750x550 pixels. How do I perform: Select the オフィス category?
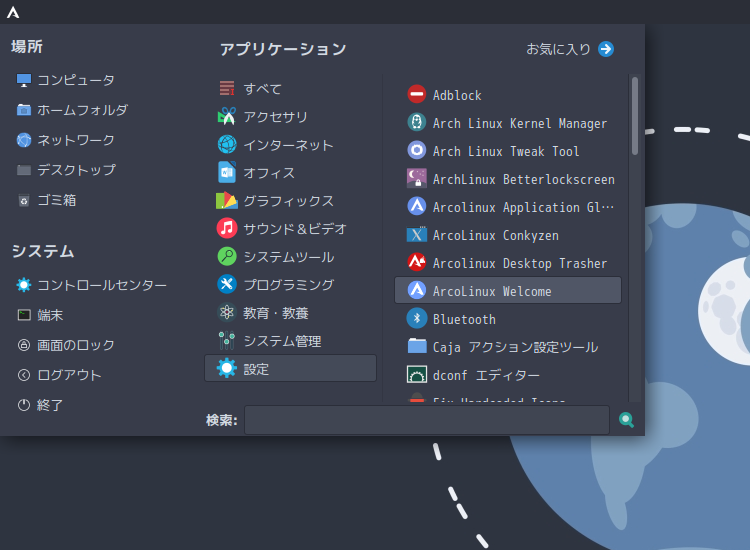pos(291,173)
